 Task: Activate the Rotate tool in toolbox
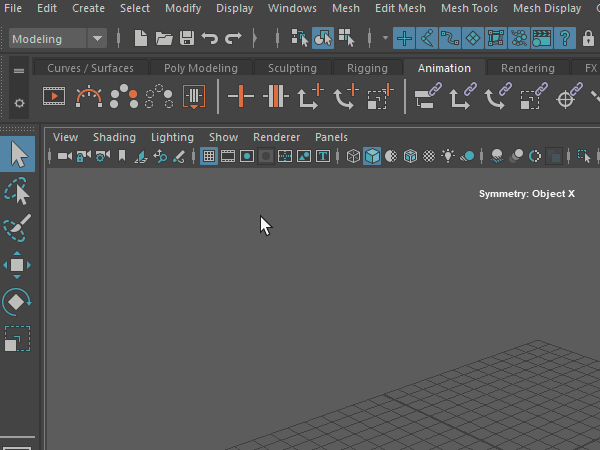coord(18,301)
